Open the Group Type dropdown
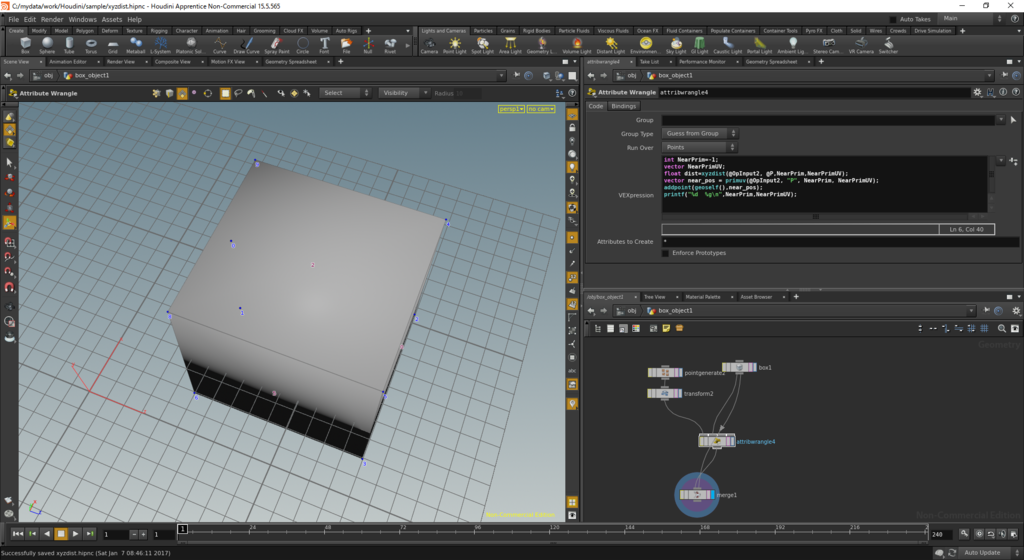 click(699, 133)
